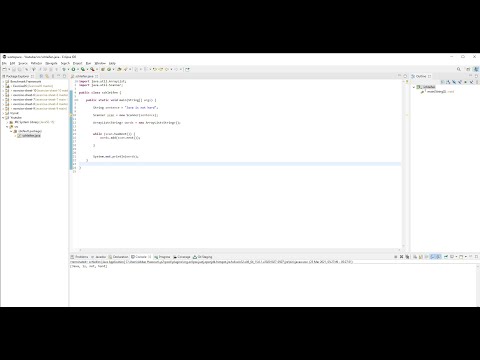Close the Java editor tab
480x360 pixels.
click(97, 76)
